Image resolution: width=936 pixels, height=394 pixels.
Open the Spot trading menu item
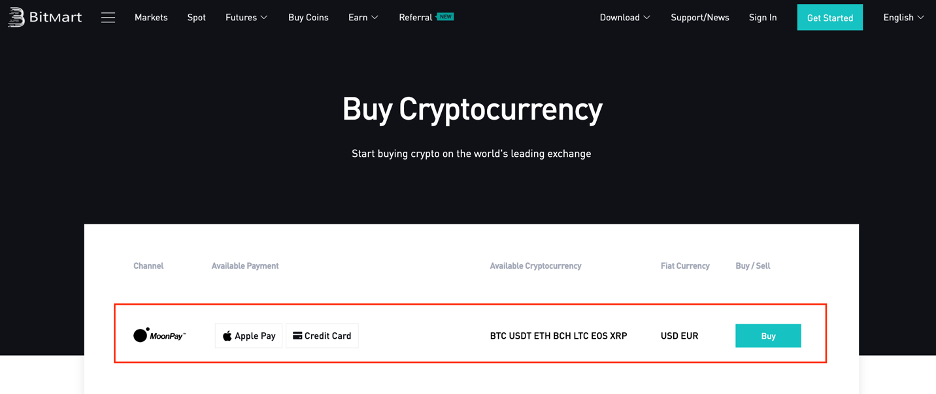pos(196,17)
